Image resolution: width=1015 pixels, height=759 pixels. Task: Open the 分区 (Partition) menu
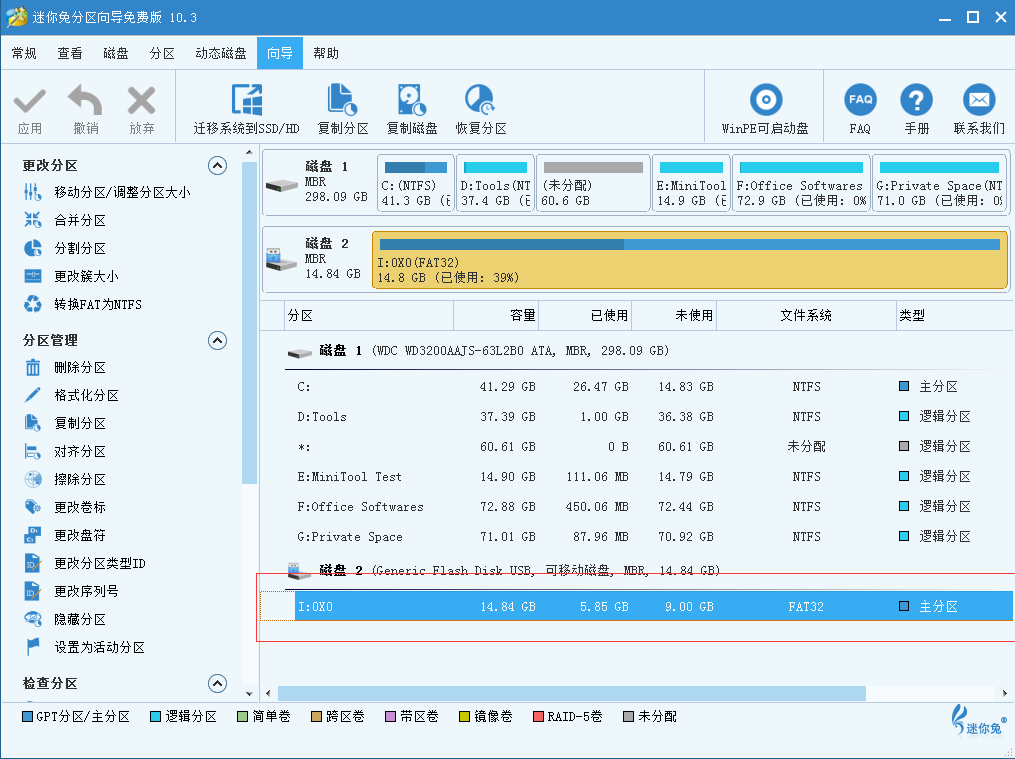(x=162, y=53)
